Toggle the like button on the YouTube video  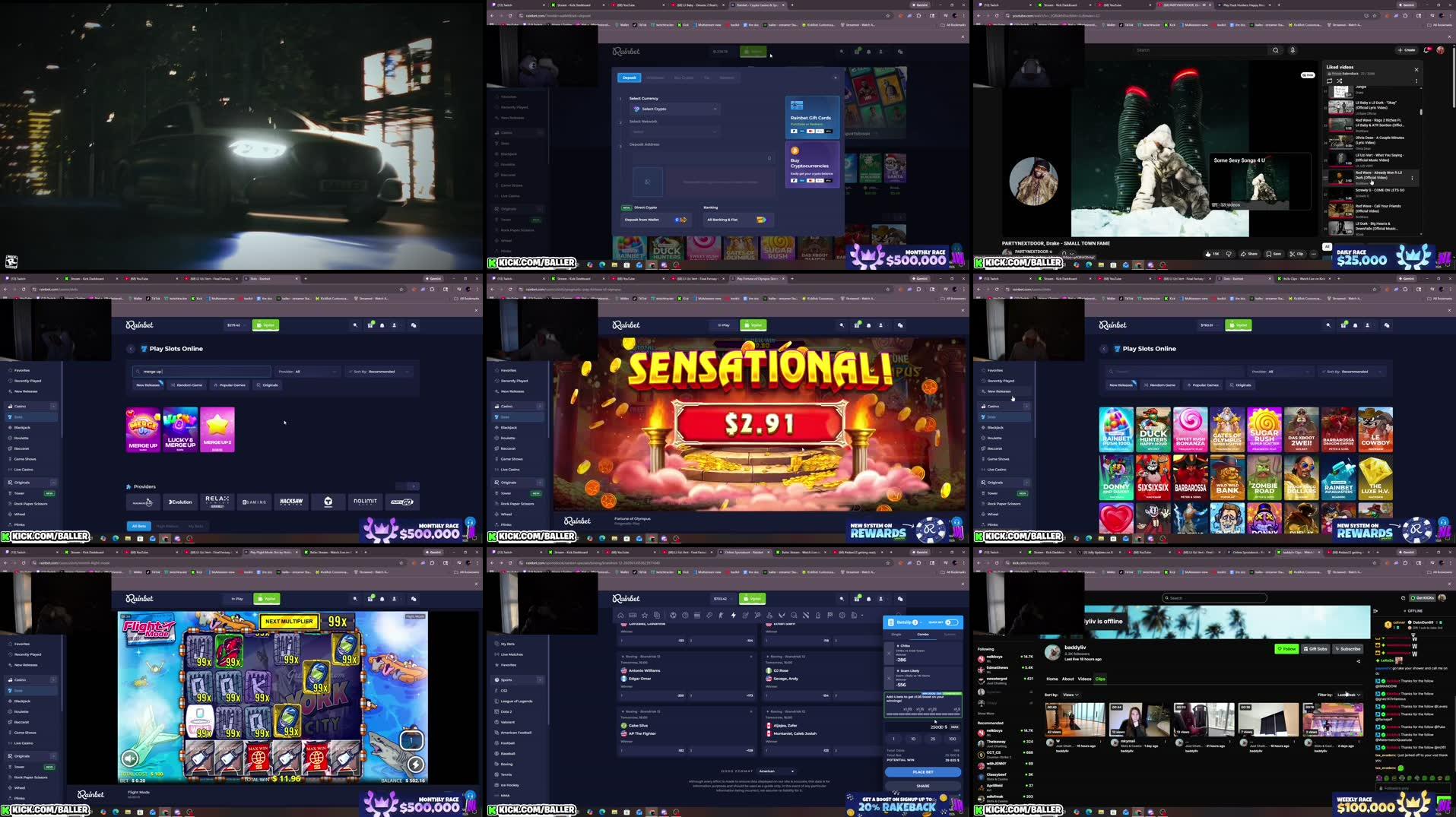1207,254
